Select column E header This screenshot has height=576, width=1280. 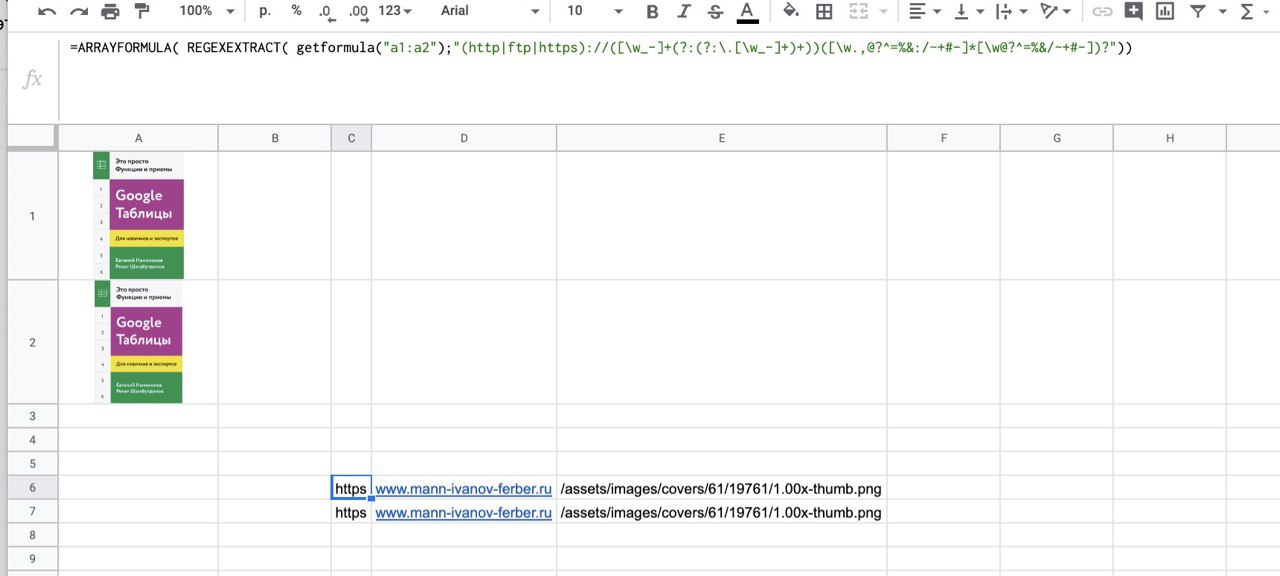(x=722, y=138)
